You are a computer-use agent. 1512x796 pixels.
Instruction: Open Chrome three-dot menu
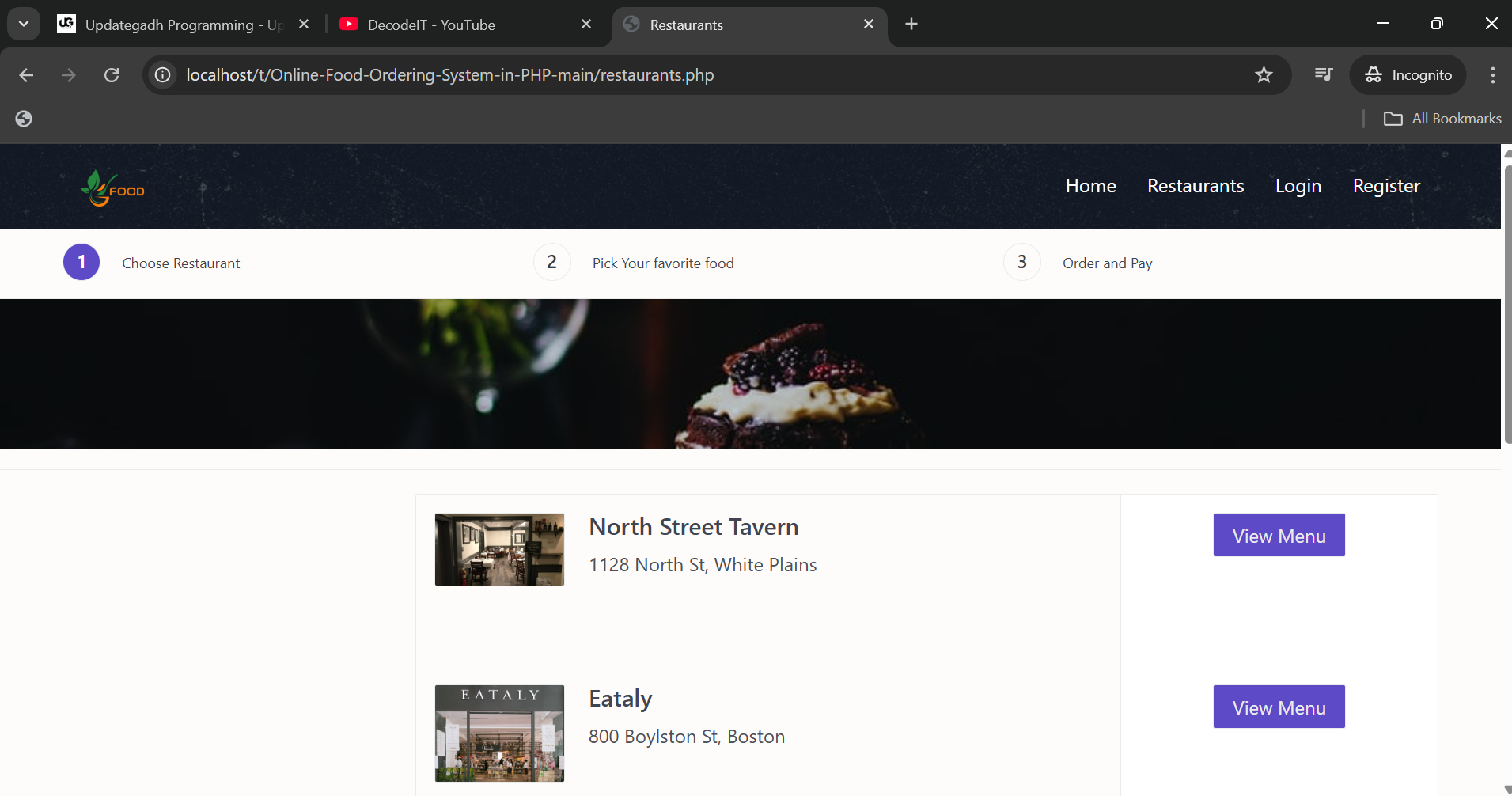(x=1492, y=75)
